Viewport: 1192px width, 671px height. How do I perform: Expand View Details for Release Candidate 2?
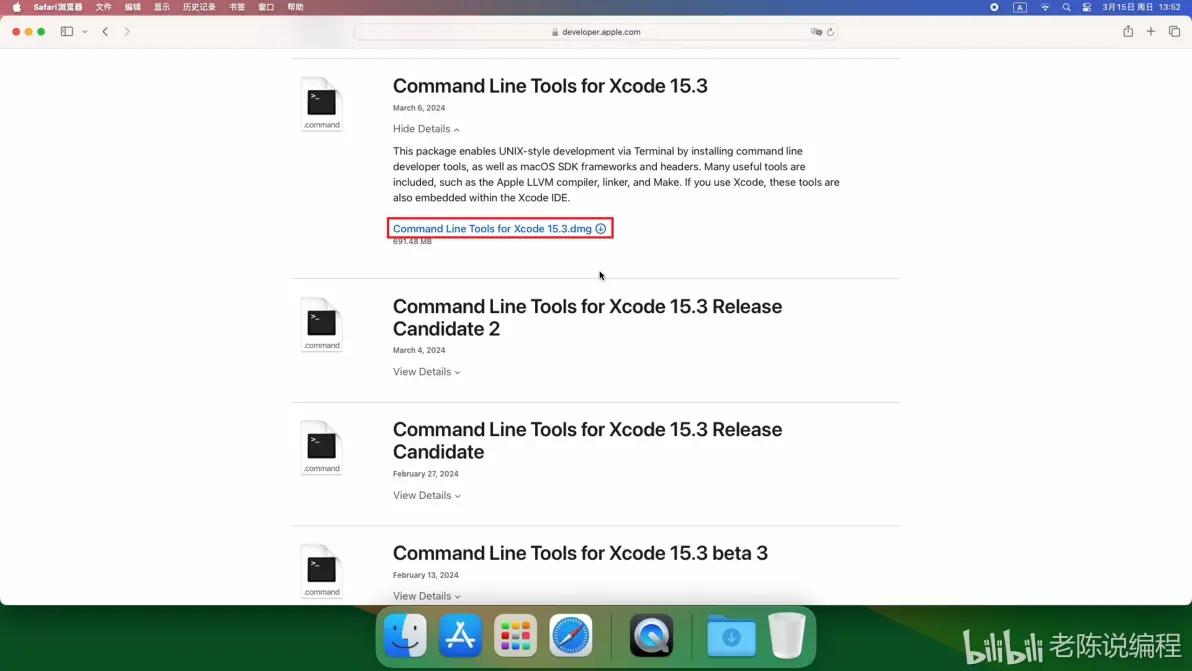(426, 372)
